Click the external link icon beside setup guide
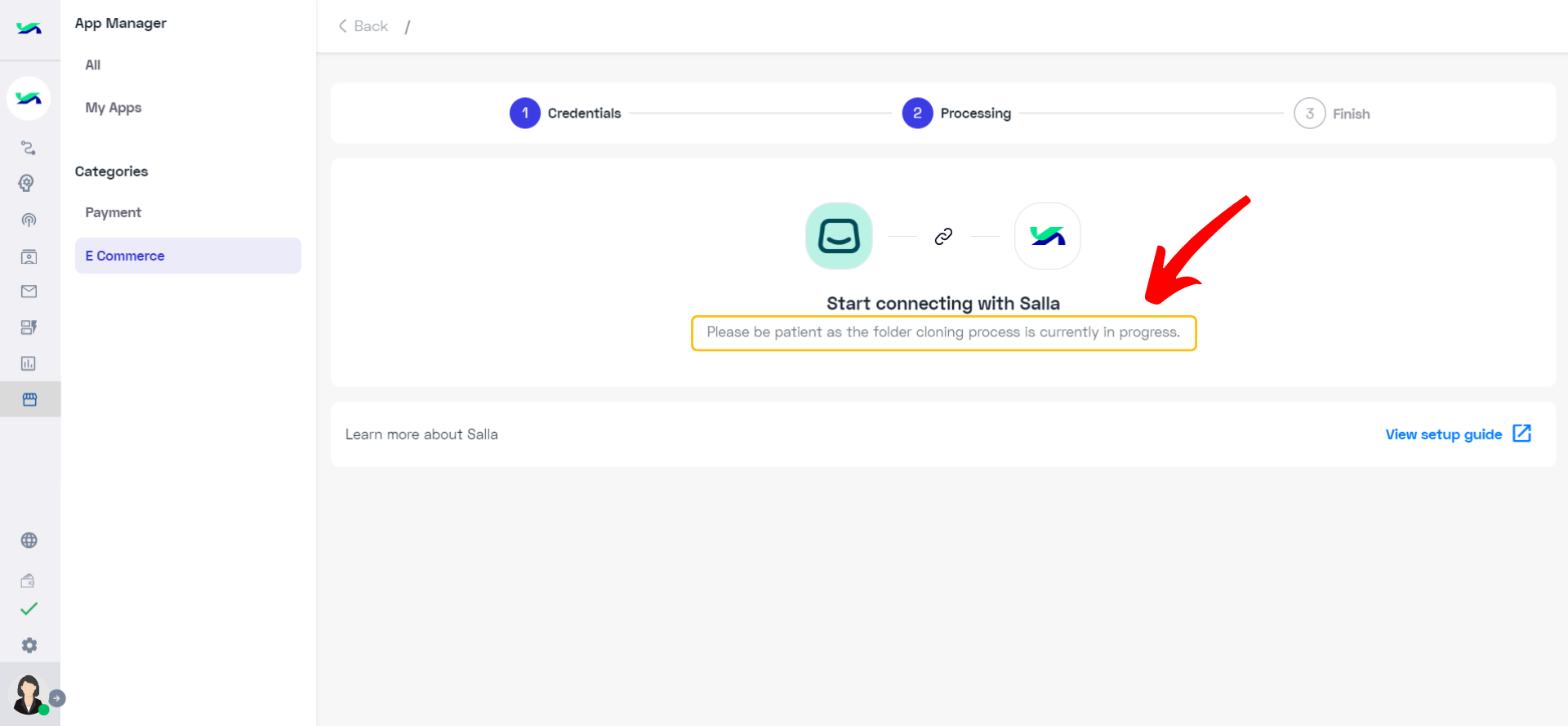Image resolution: width=1568 pixels, height=726 pixels. (1521, 434)
